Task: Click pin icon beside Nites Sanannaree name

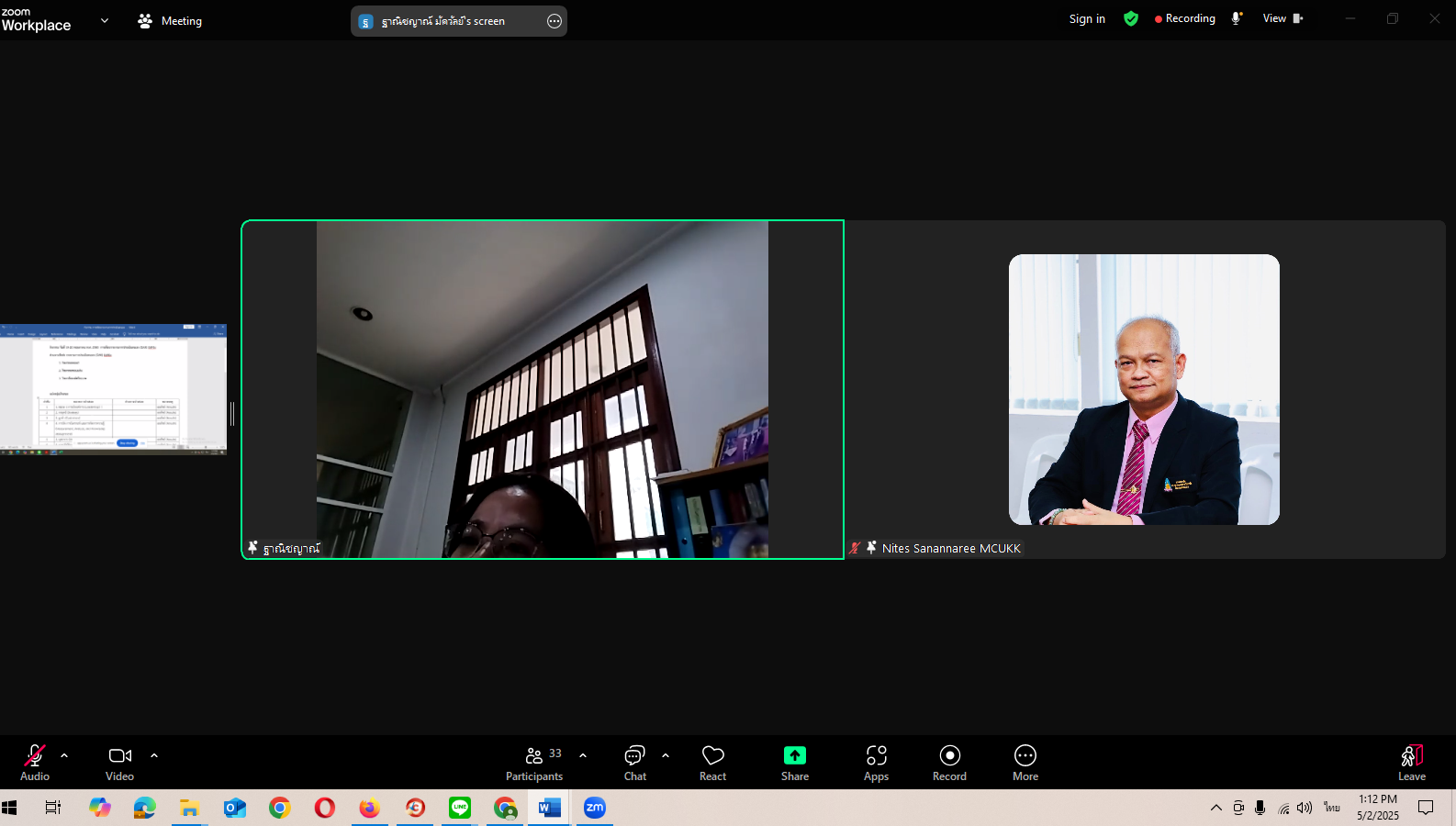Action: 871,548
